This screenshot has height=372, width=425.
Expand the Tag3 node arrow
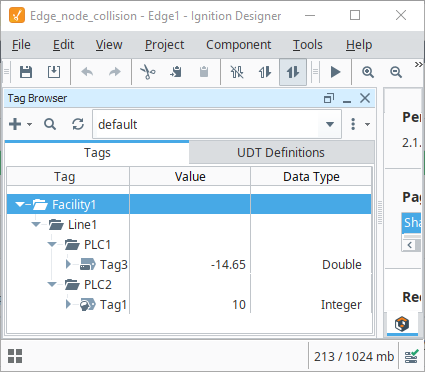(68, 264)
